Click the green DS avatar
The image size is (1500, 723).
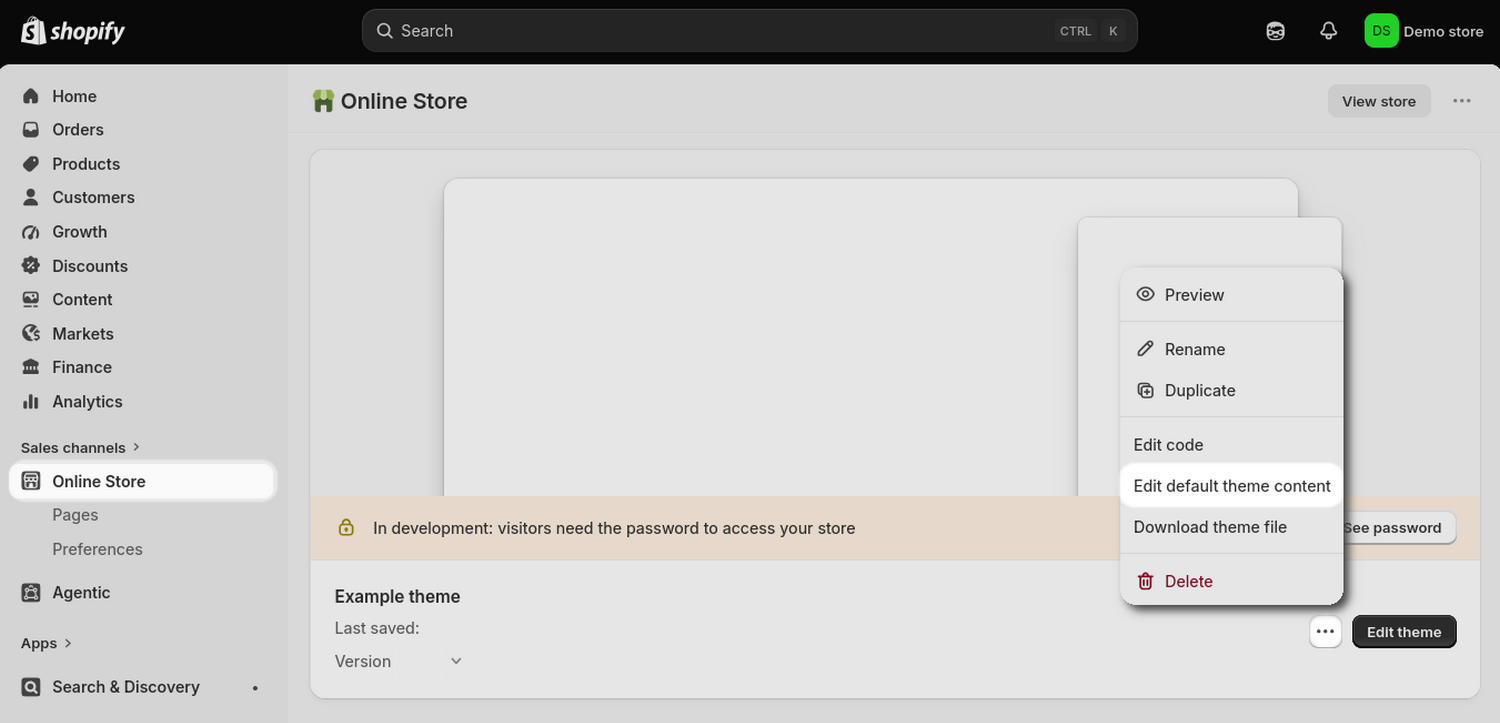coord(1381,31)
